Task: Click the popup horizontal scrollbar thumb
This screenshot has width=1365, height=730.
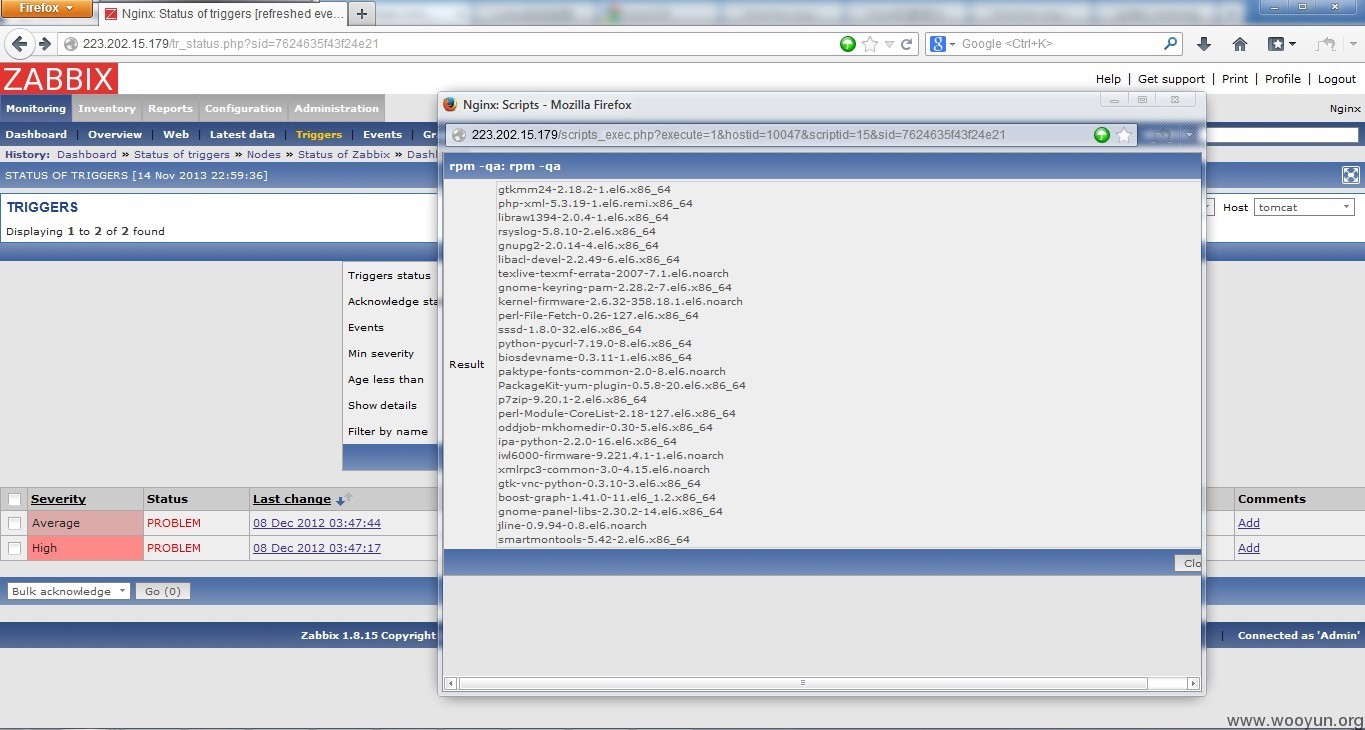Action: point(803,683)
